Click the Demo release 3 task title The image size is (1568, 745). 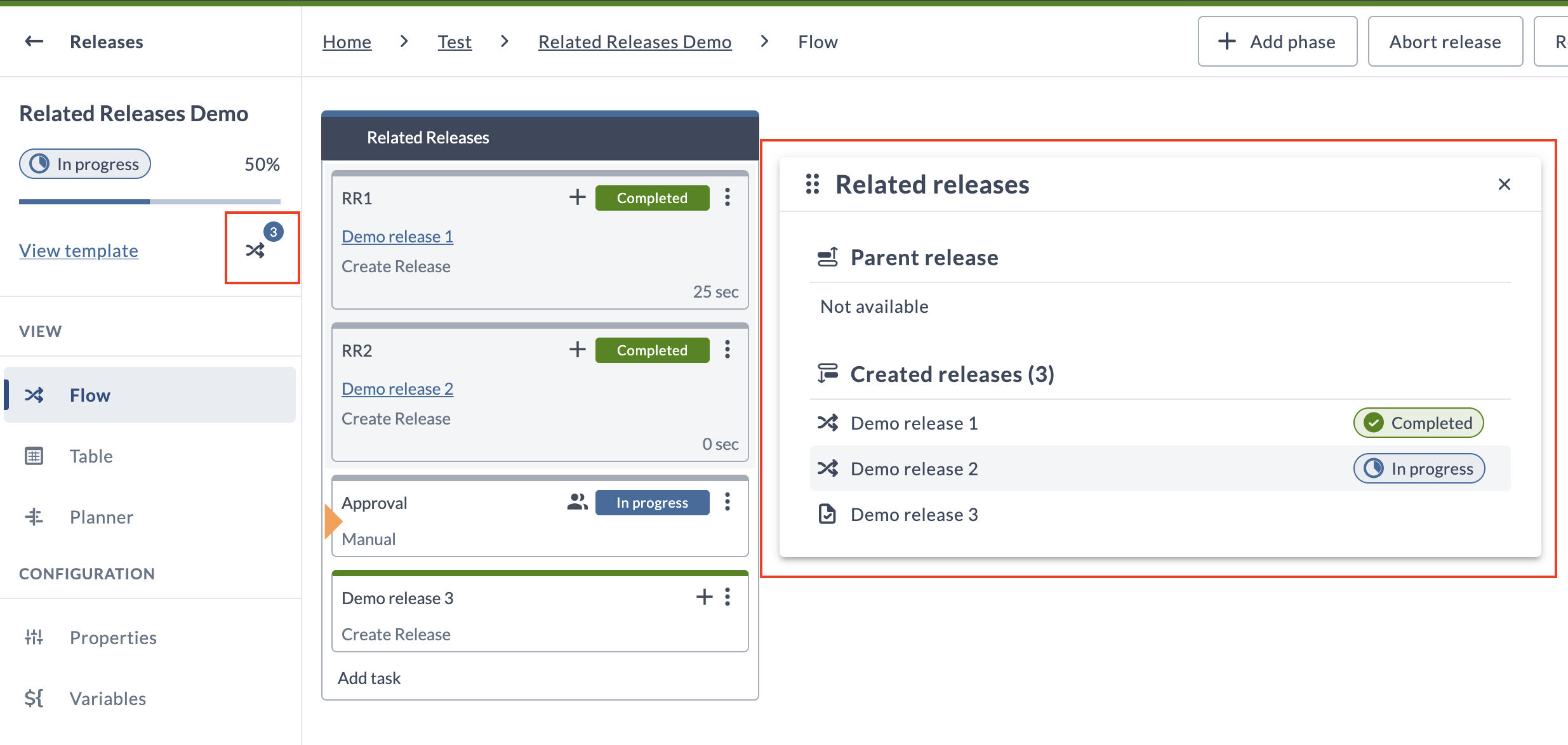click(x=397, y=598)
